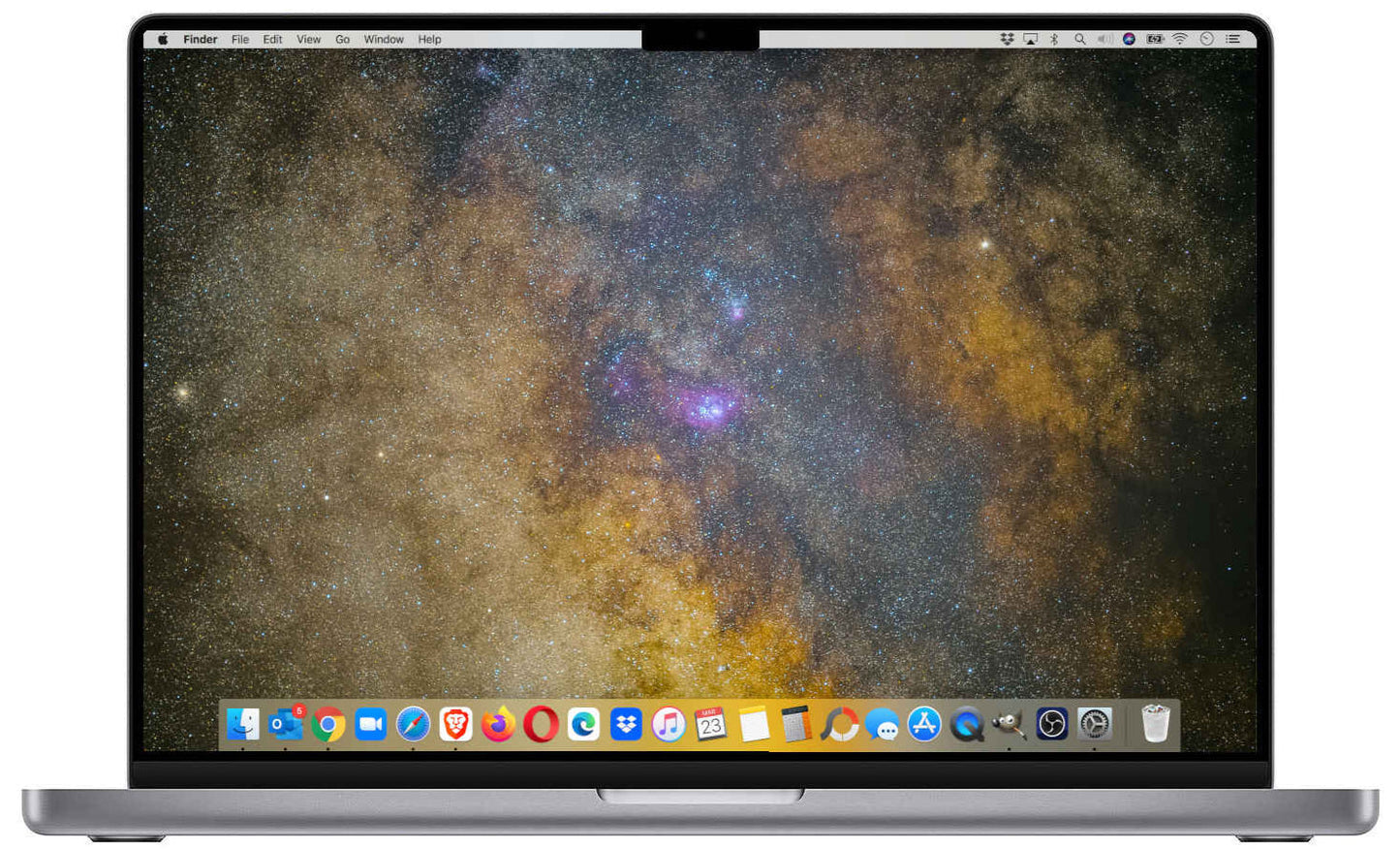Open Calendar showing June 23

(x=710, y=724)
